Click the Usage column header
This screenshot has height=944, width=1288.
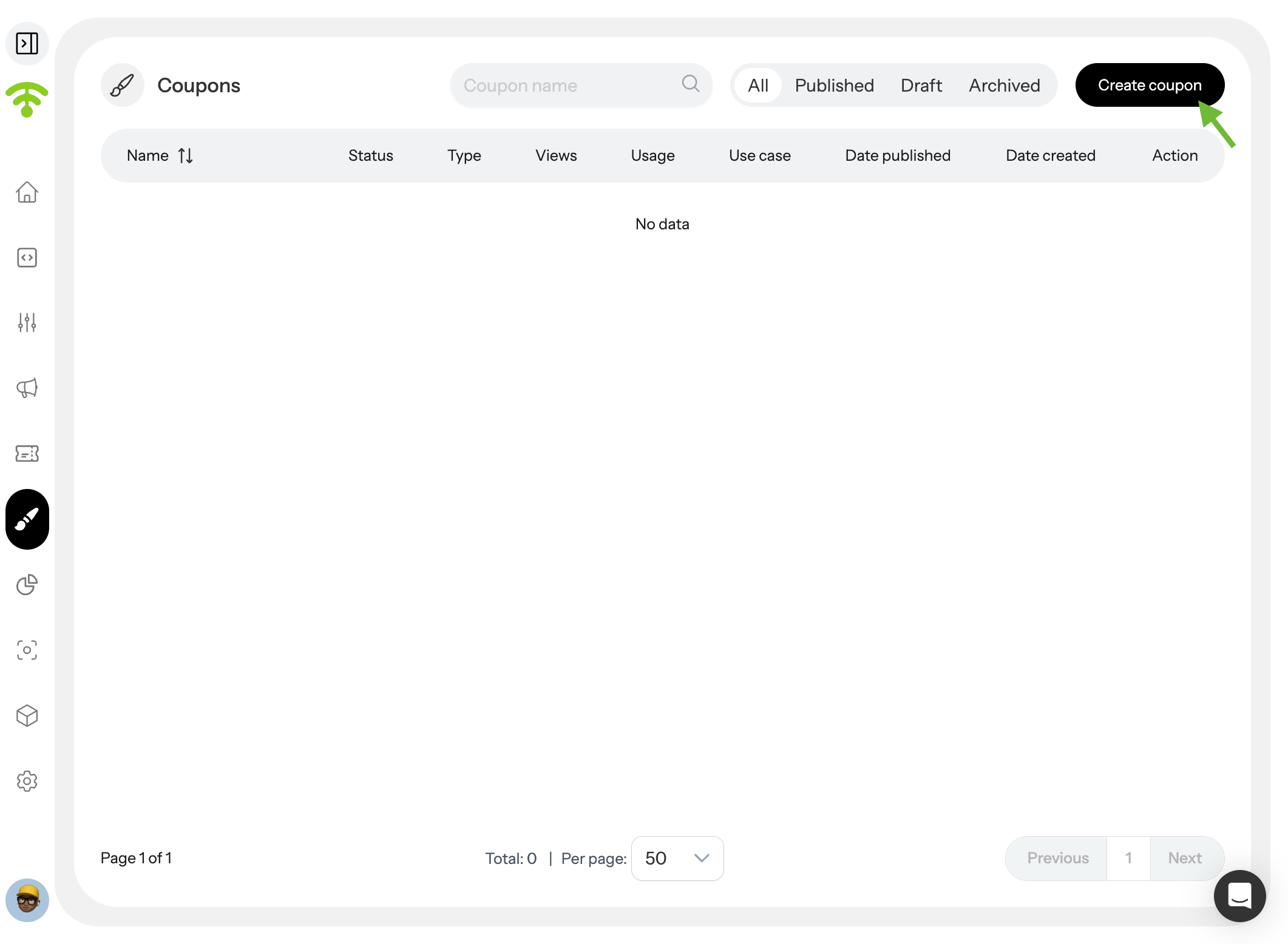pyautogui.click(x=652, y=156)
